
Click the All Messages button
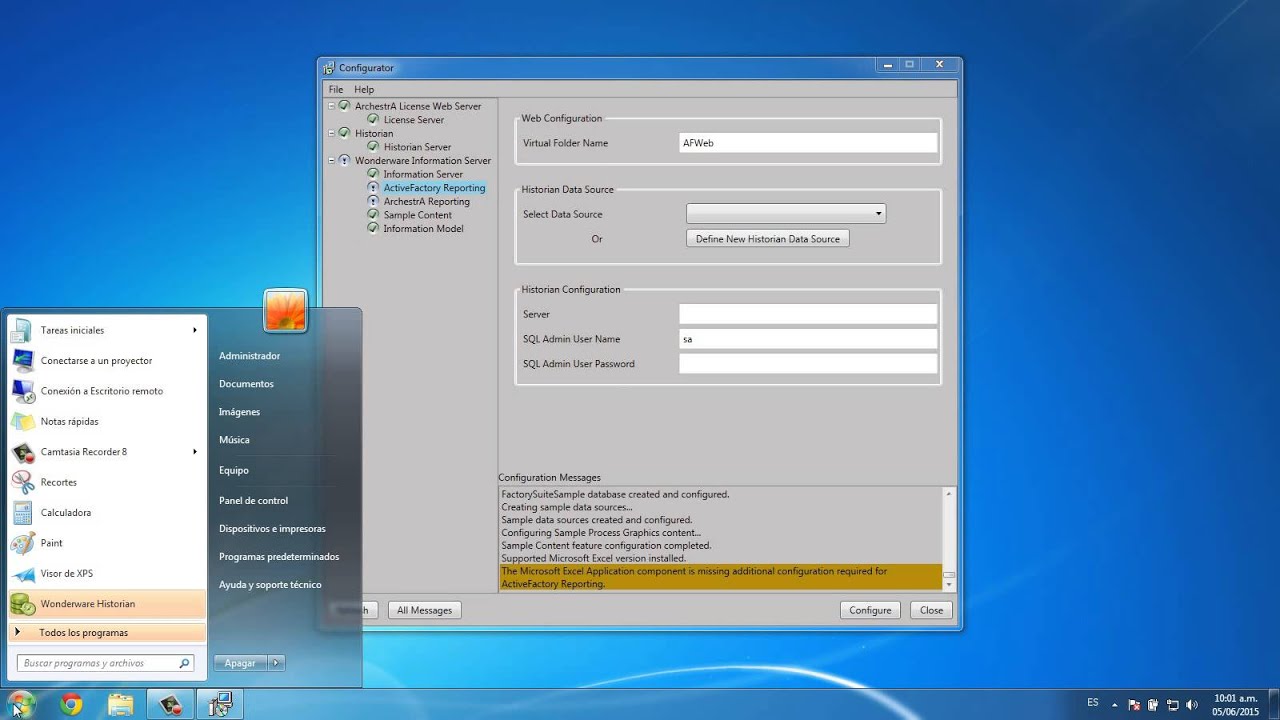click(424, 610)
